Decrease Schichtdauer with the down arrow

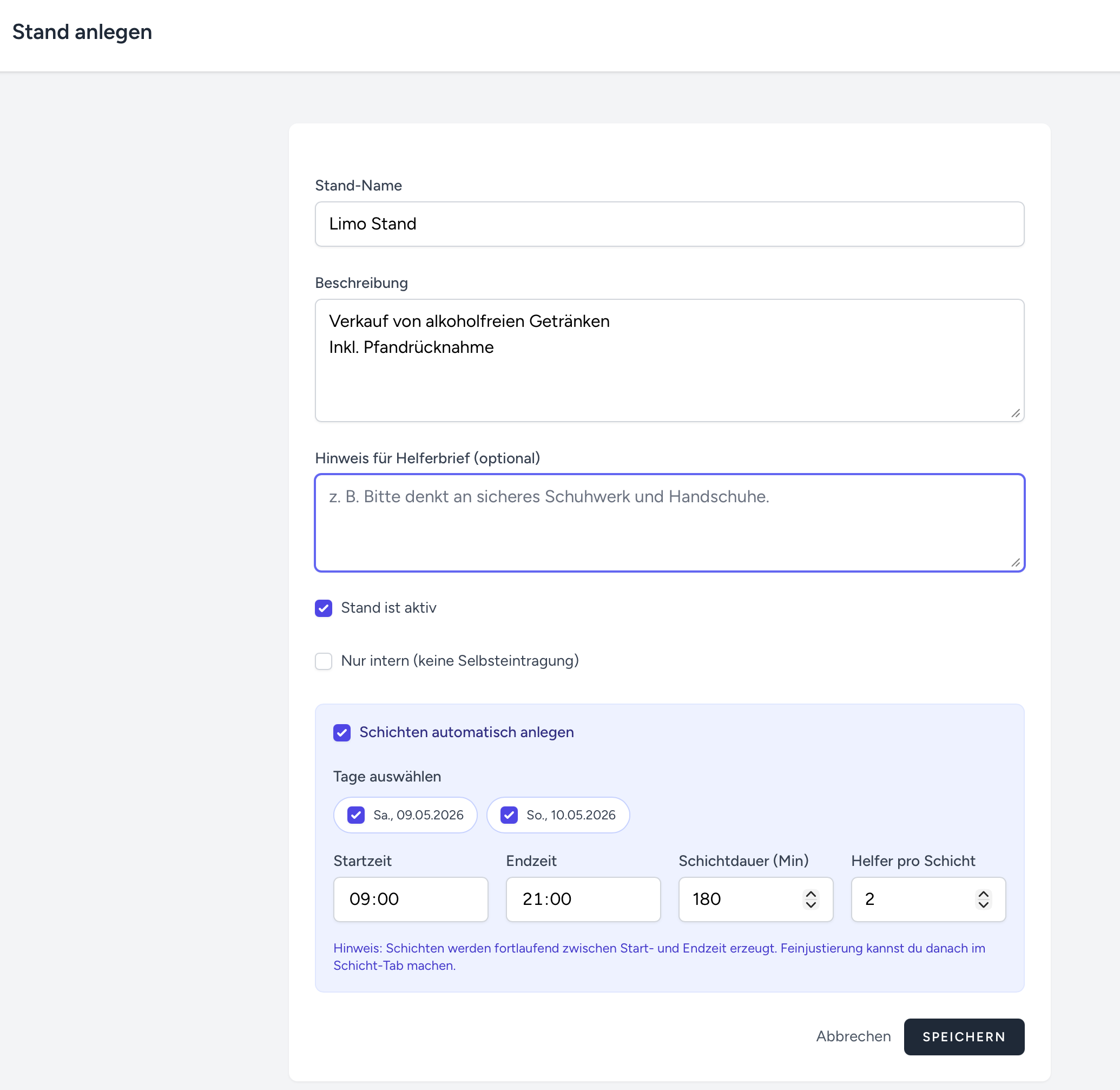[811, 905]
